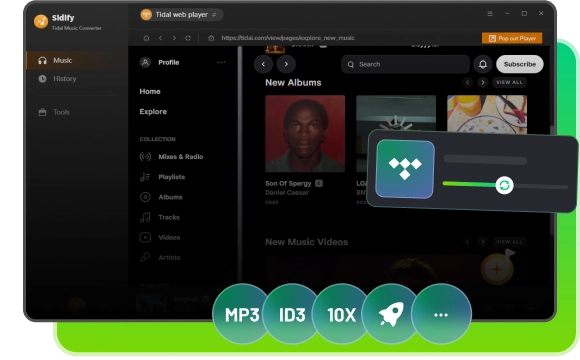
Task: Navigate forward with the address bar arrow
Action: click(174, 38)
